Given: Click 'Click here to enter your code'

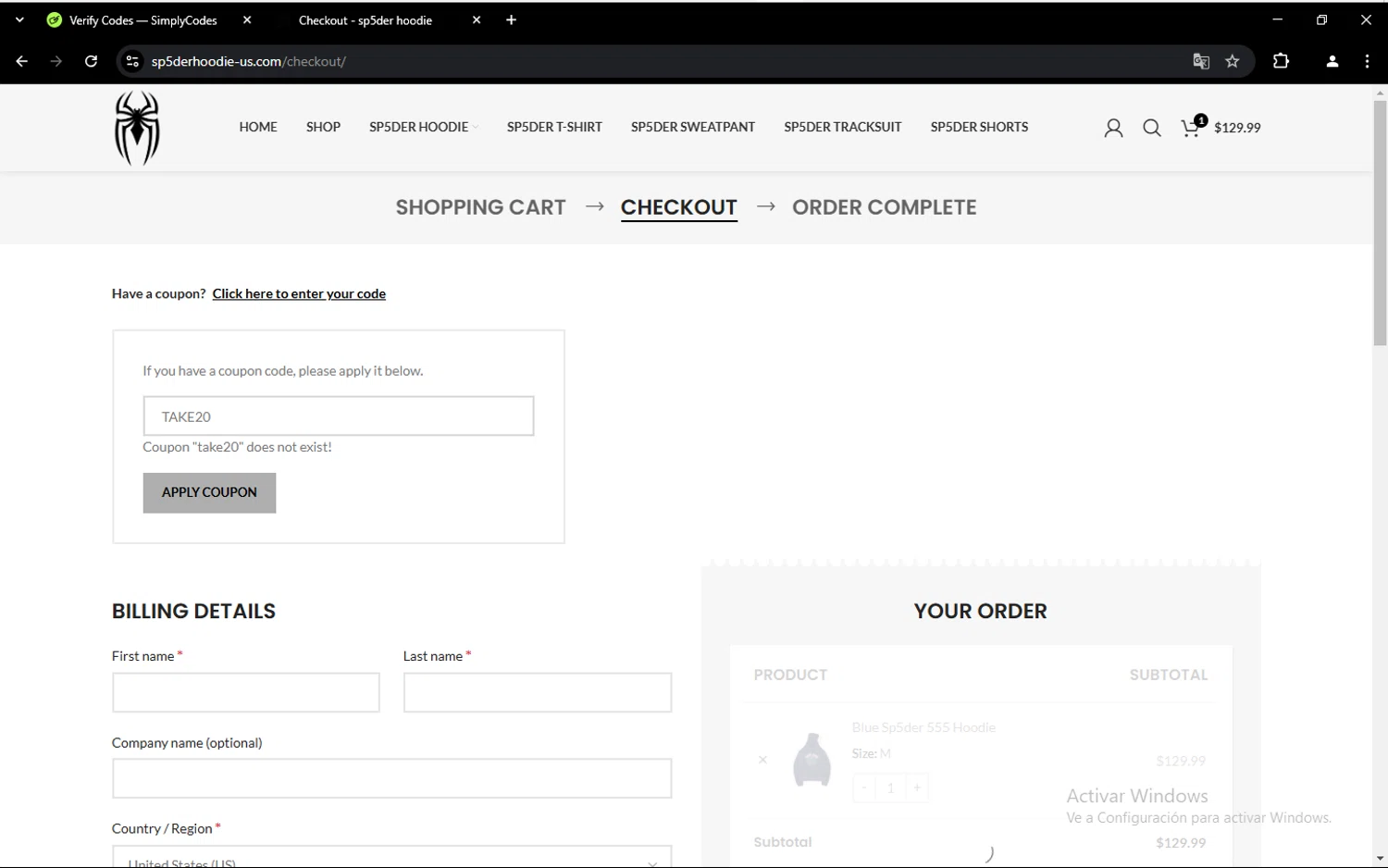Looking at the screenshot, I should [x=299, y=293].
